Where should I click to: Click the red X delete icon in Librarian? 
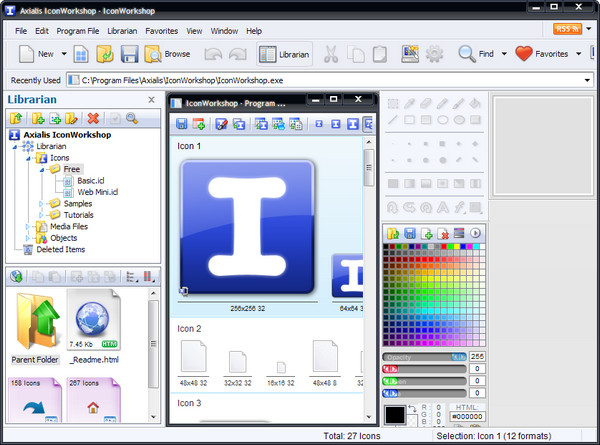pos(93,119)
